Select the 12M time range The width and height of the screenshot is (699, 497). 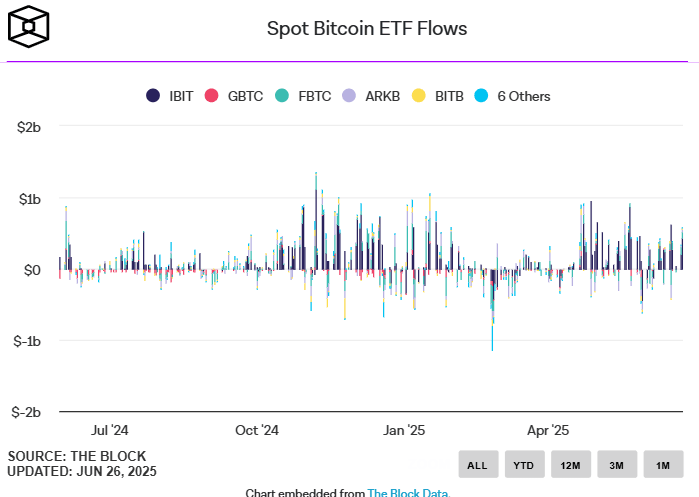pyautogui.click(x=570, y=464)
